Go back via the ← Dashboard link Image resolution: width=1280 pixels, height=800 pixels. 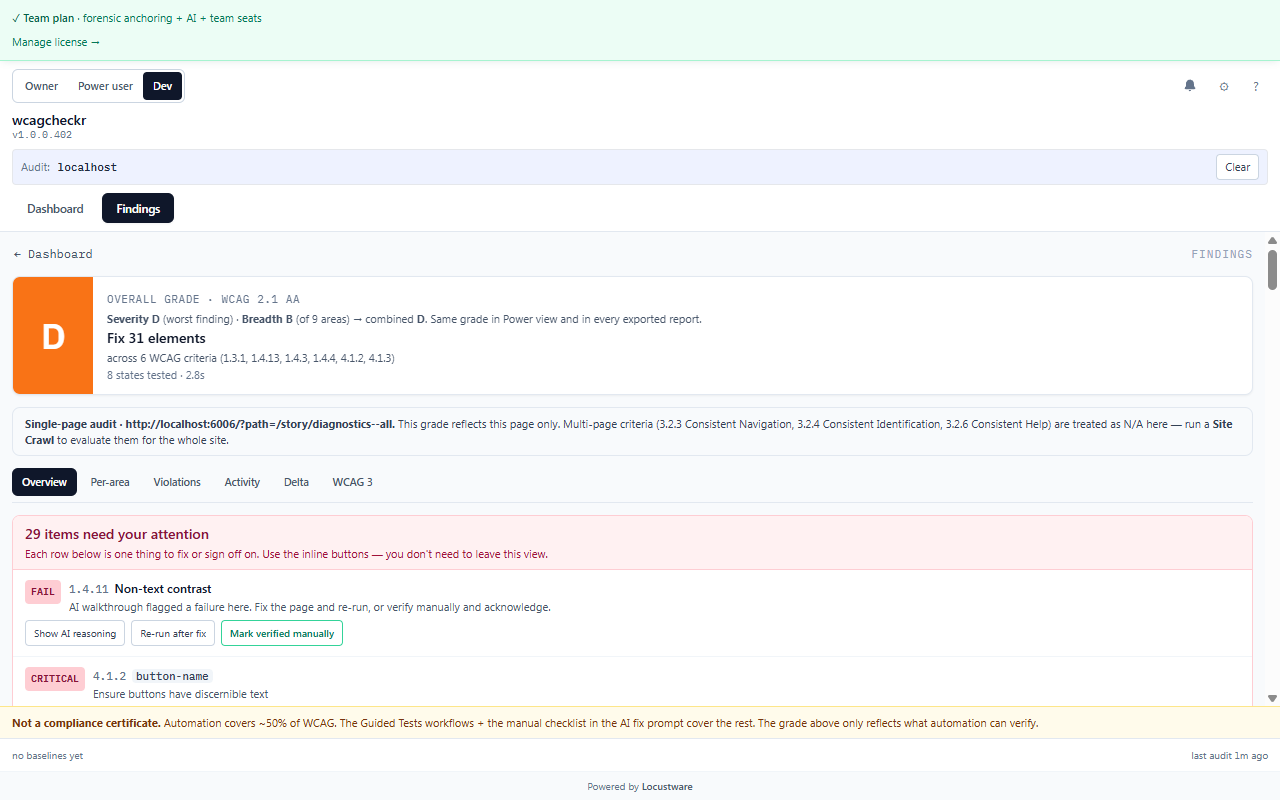[x=53, y=254]
